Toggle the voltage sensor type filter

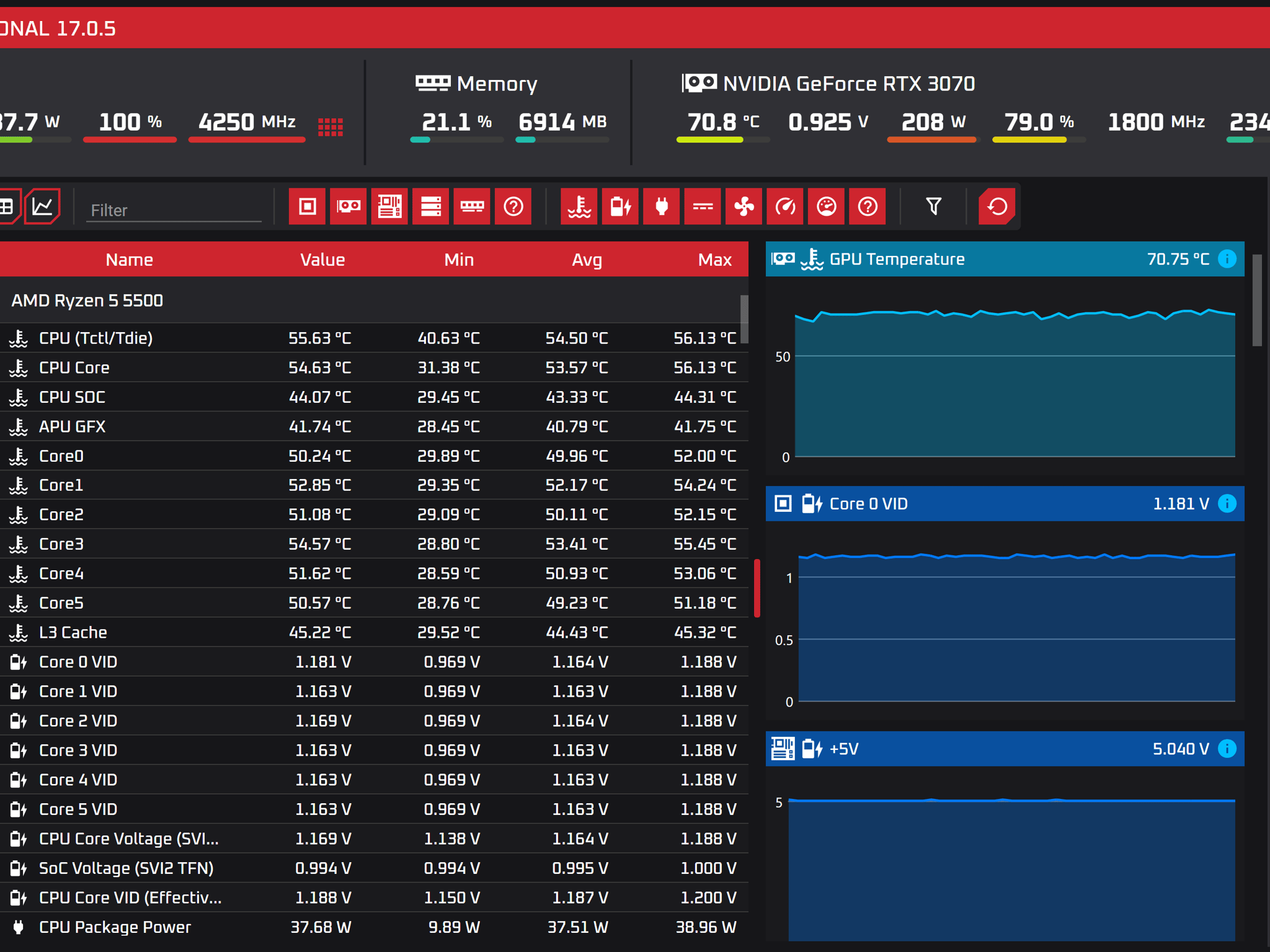point(621,206)
